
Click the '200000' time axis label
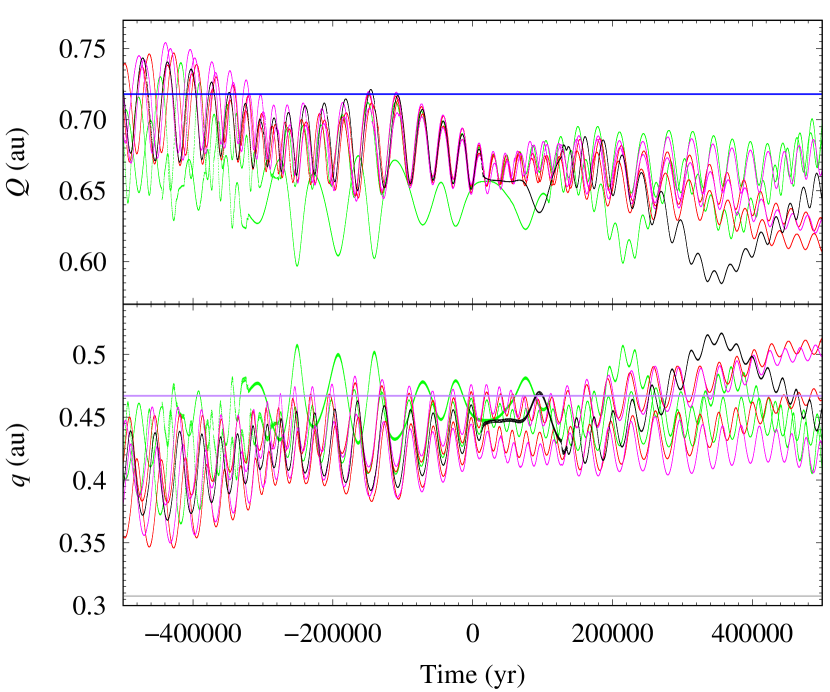(x=612, y=633)
